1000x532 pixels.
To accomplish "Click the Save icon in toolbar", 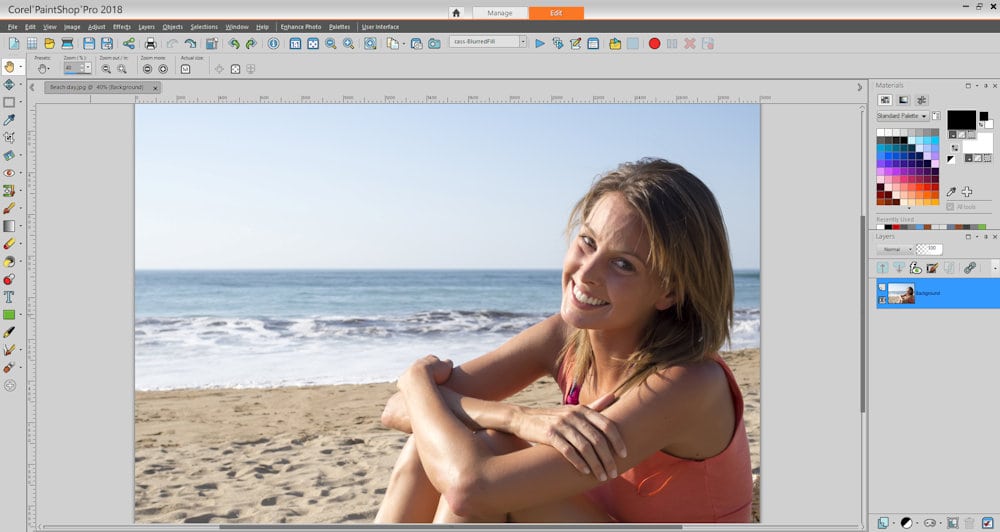I will pyautogui.click(x=90, y=44).
